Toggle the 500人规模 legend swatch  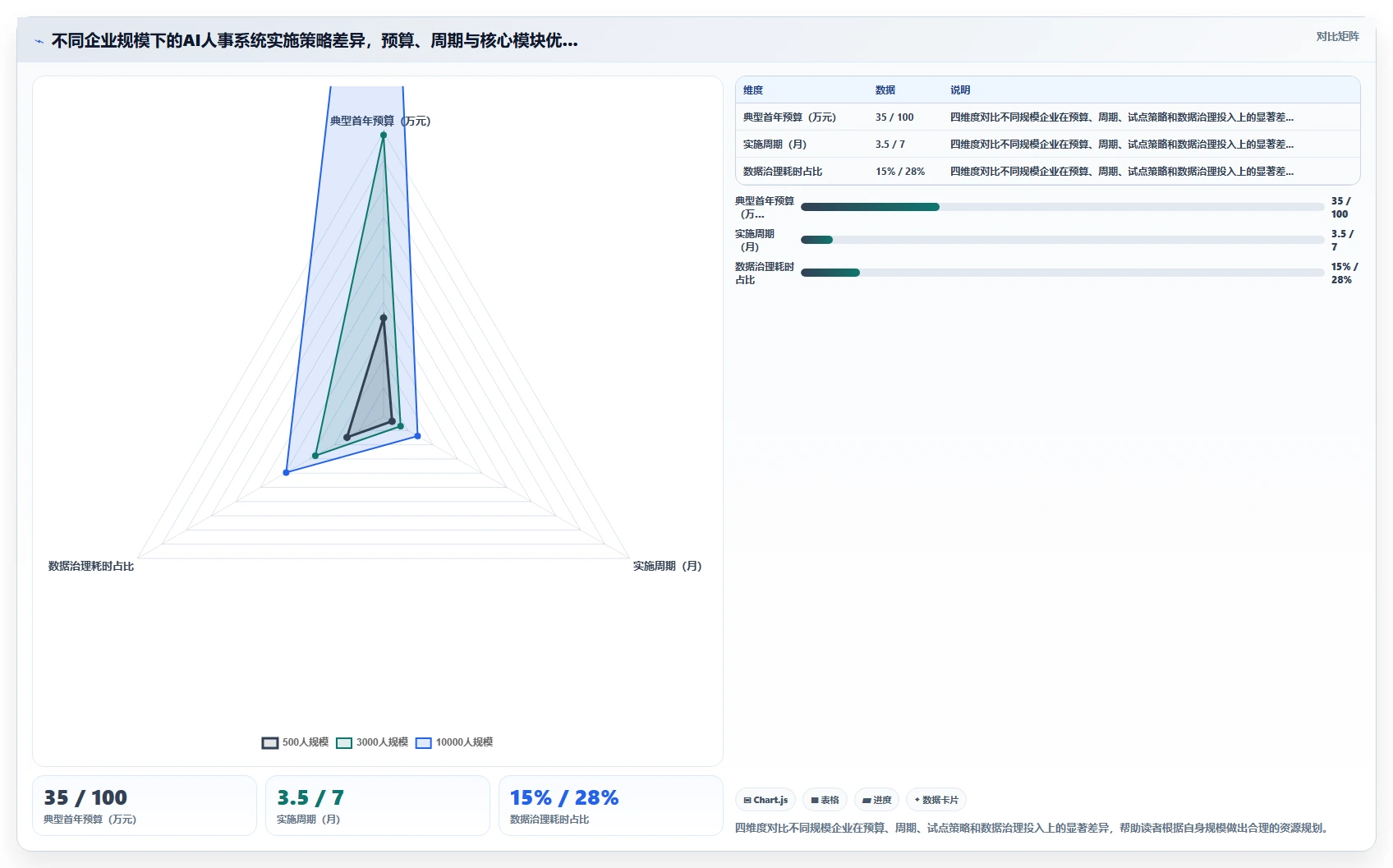pyautogui.click(x=270, y=742)
